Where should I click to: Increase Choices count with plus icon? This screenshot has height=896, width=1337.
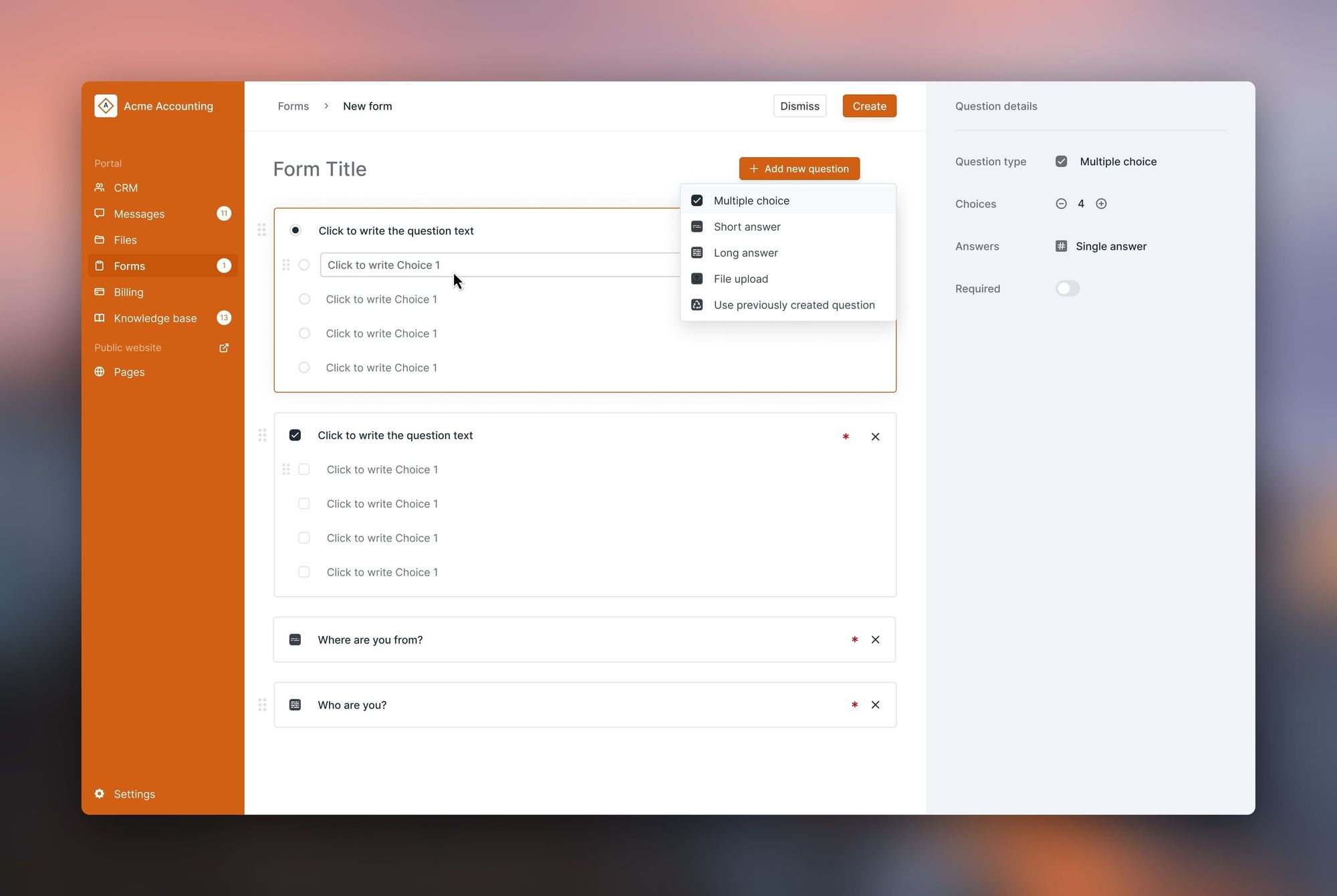click(1101, 204)
